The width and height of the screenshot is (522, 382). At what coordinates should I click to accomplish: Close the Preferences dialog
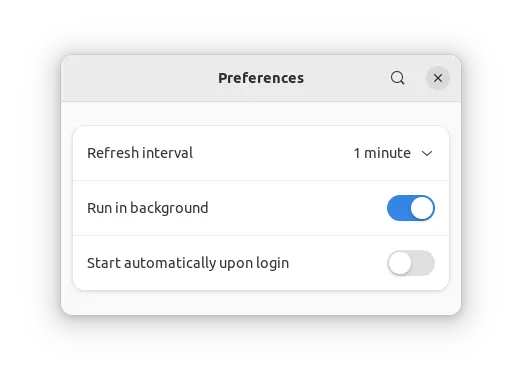point(438,78)
